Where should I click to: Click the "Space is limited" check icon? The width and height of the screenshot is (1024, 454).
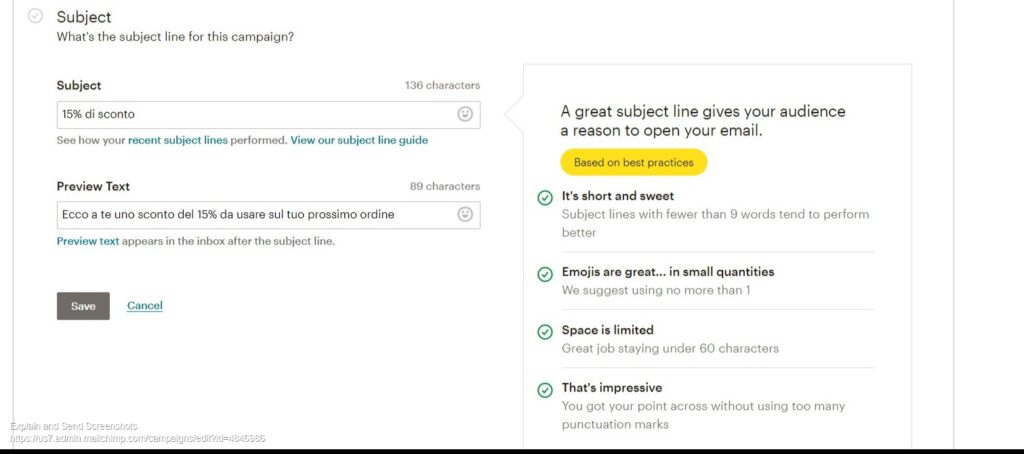click(545, 332)
